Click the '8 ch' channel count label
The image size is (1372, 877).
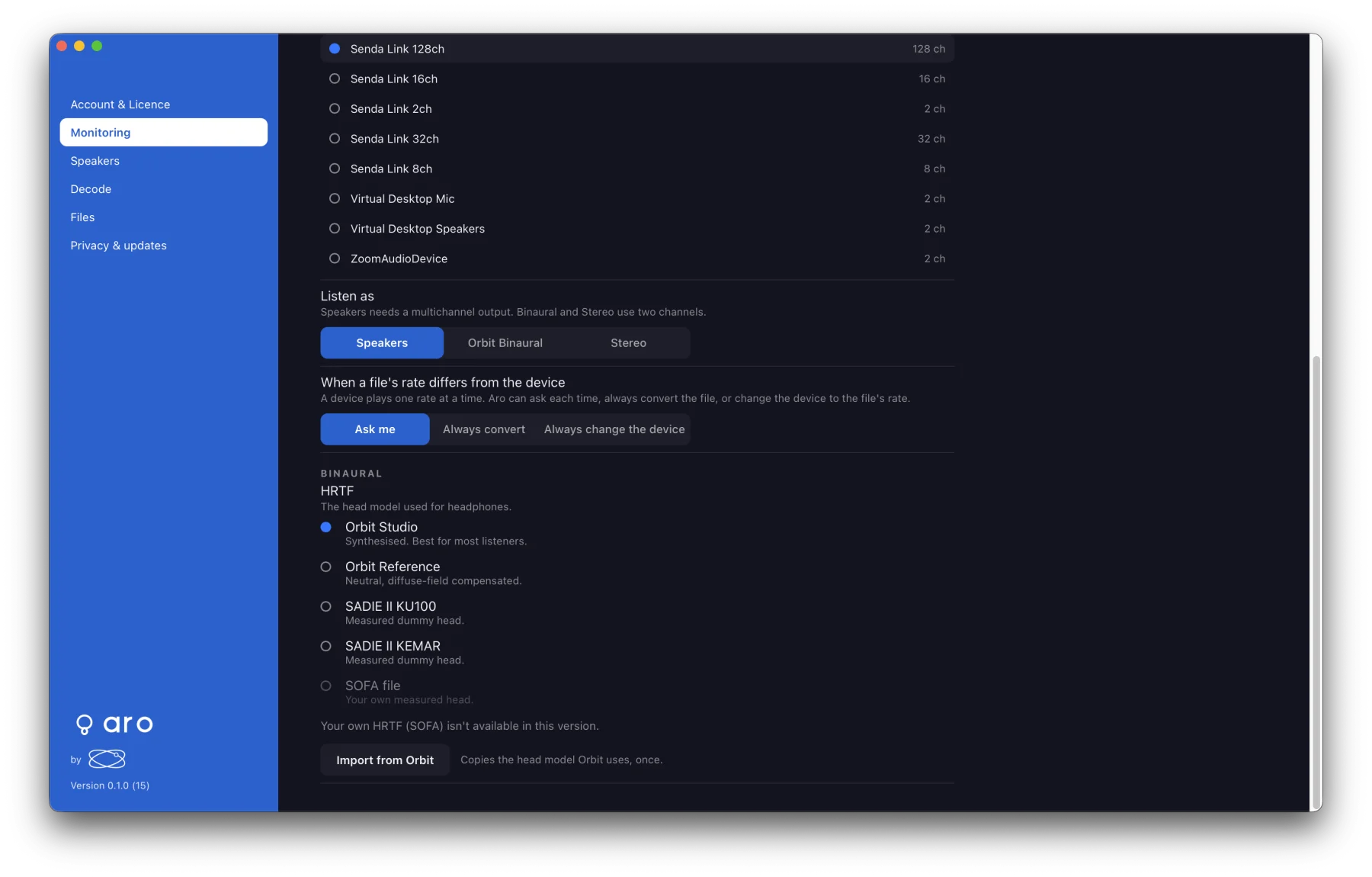pos(934,169)
